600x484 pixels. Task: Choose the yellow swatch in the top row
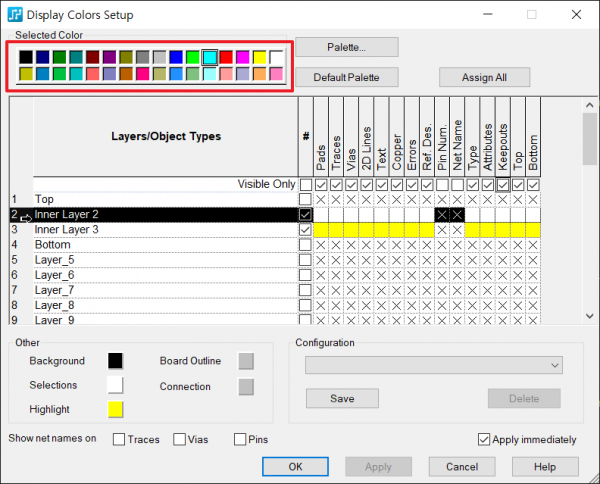[x=260, y=57]
